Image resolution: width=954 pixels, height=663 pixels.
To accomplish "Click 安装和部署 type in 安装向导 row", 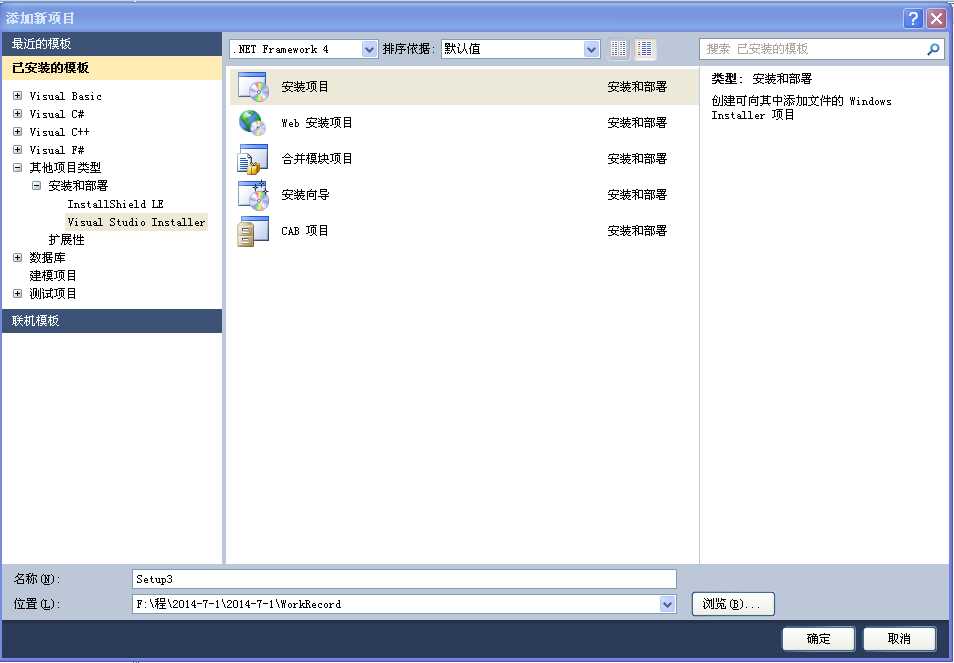I will [637, 195].
